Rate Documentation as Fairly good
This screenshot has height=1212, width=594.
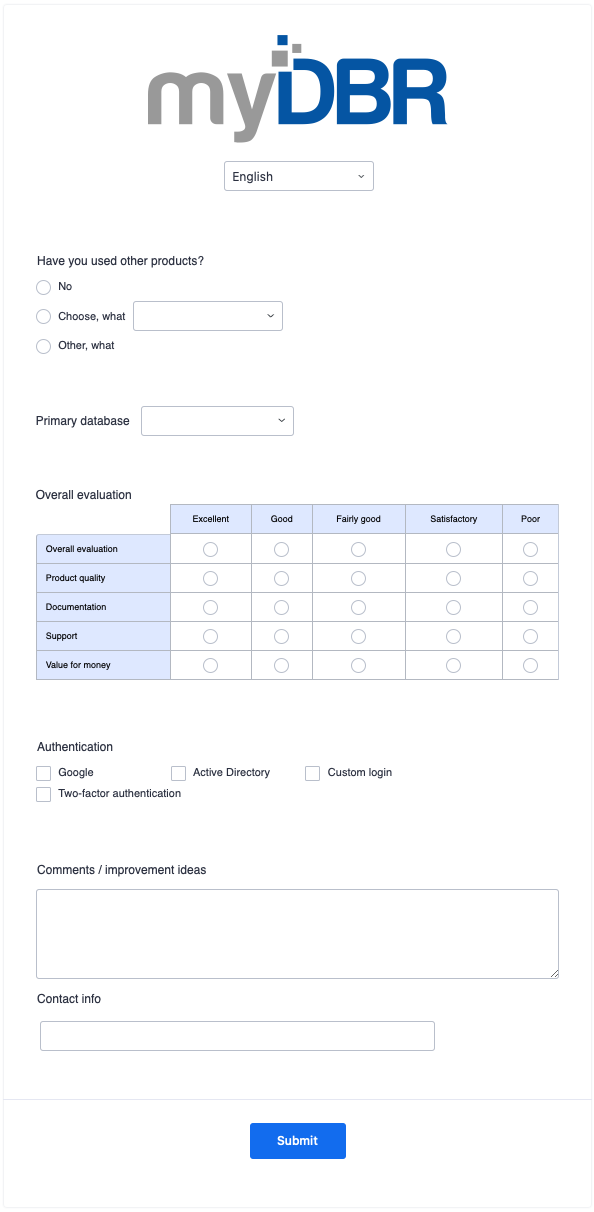[x=358, y=607]
